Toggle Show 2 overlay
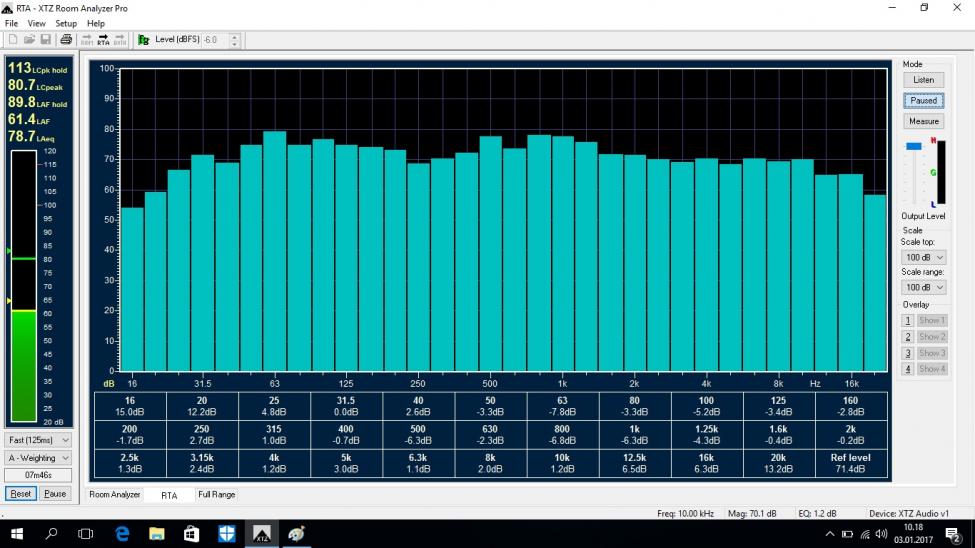Screen dimensions: 975x548 pos(931,337)
